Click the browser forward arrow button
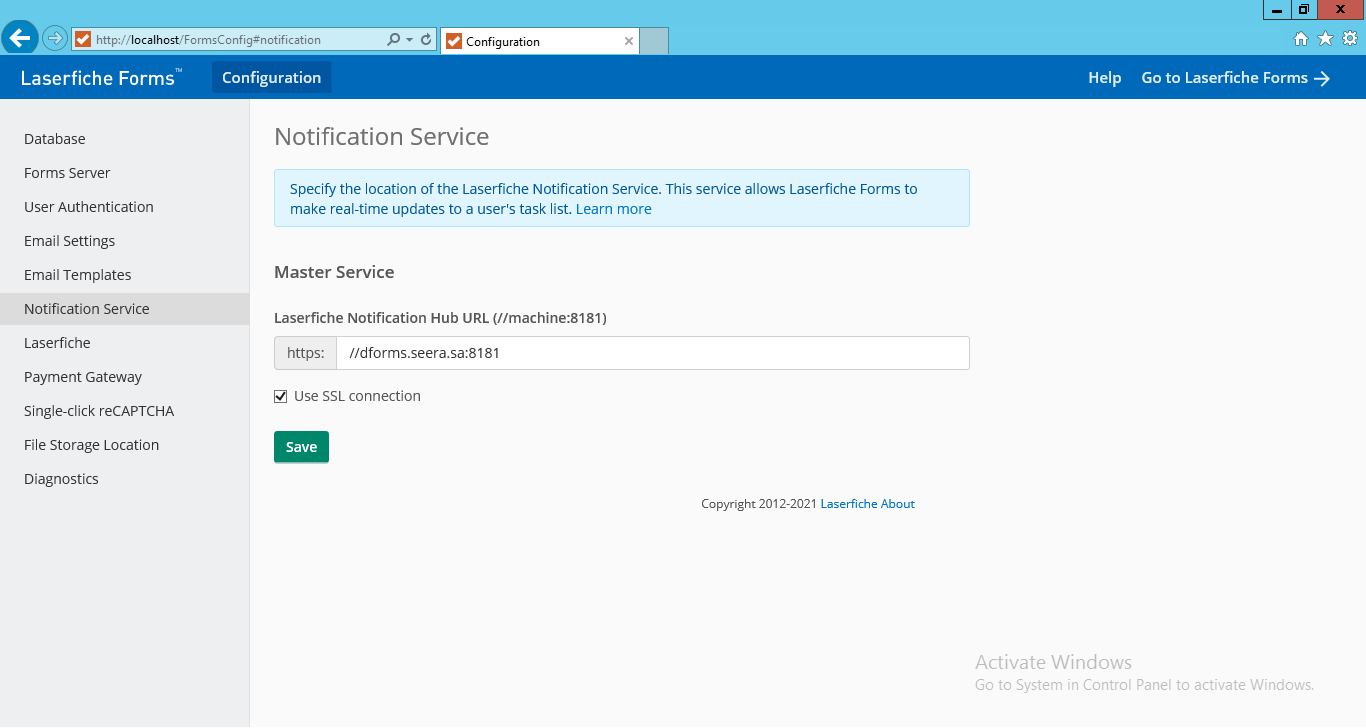 [x=55, y=39]
